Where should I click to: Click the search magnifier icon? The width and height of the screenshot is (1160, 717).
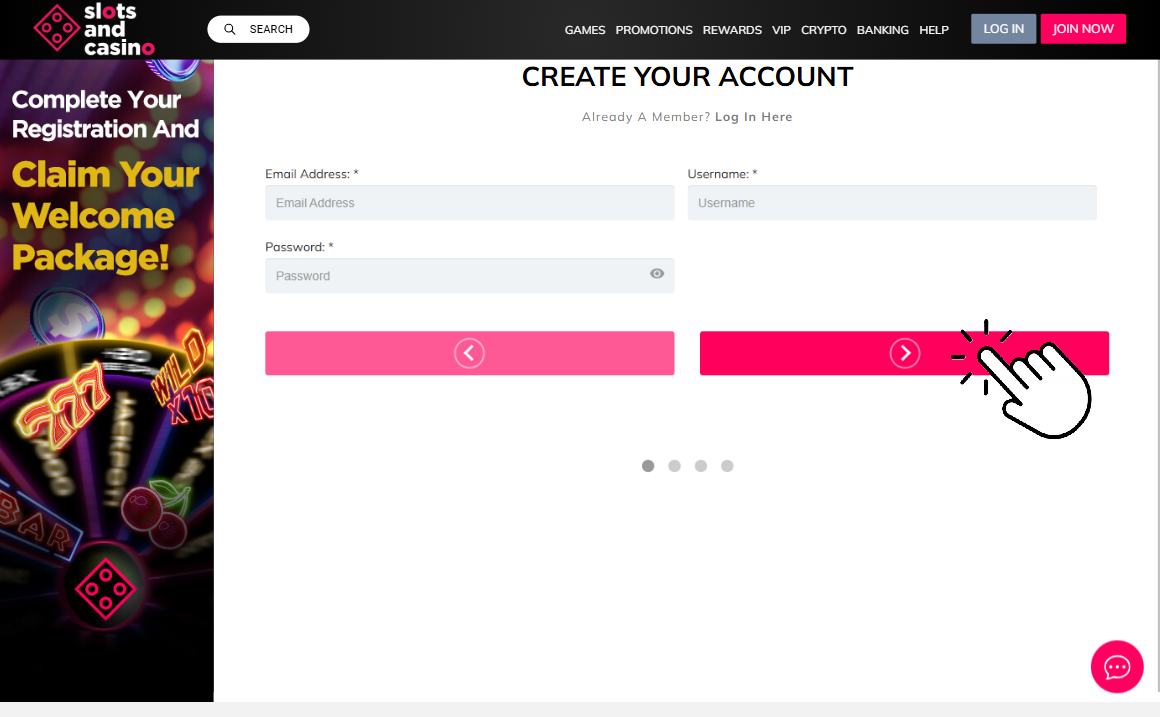[x=230, y=29]
